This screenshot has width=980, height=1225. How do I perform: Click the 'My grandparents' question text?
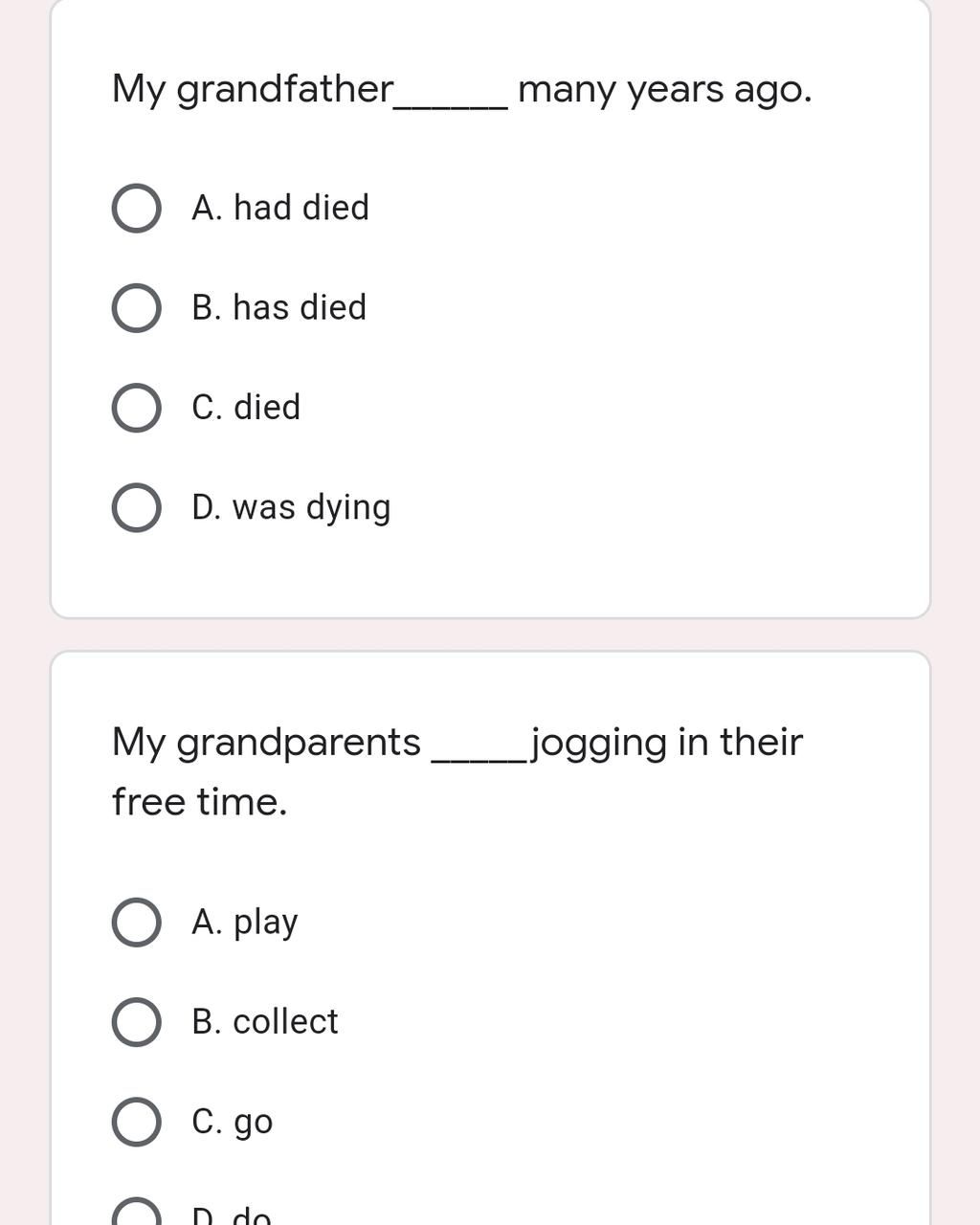point(266,743)
